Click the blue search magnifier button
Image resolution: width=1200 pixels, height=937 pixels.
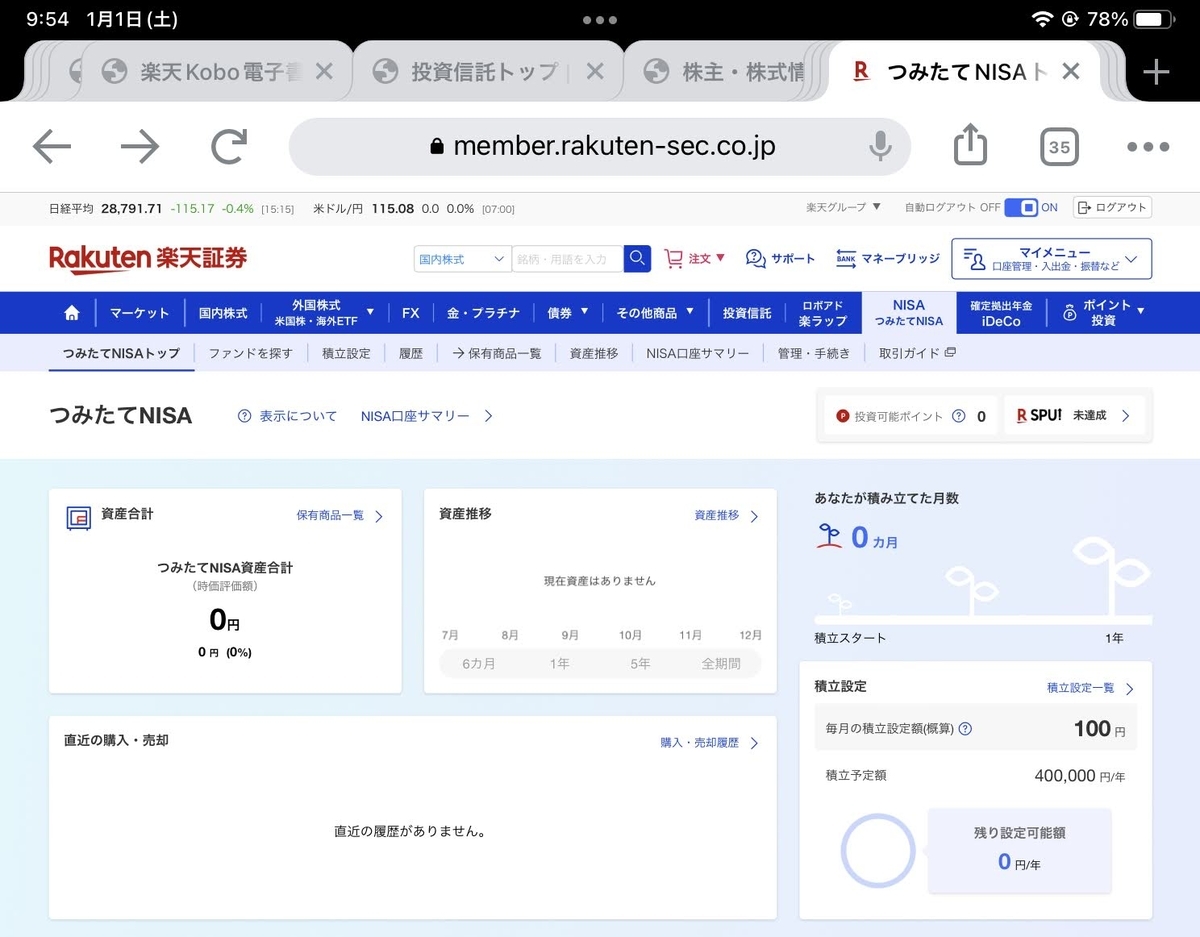click(637, 259)
